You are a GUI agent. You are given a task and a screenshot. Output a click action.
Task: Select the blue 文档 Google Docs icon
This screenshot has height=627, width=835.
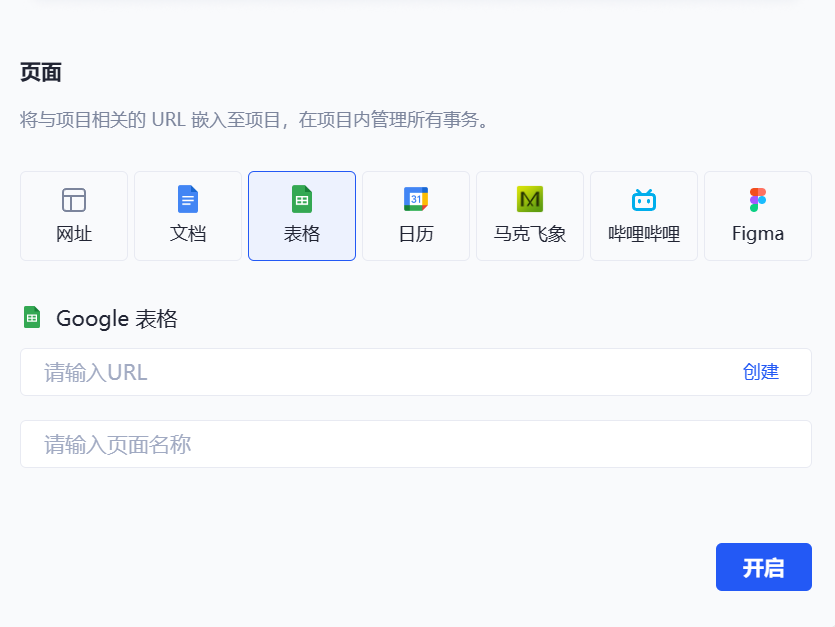pyautogui.click(x=188, y=199)
